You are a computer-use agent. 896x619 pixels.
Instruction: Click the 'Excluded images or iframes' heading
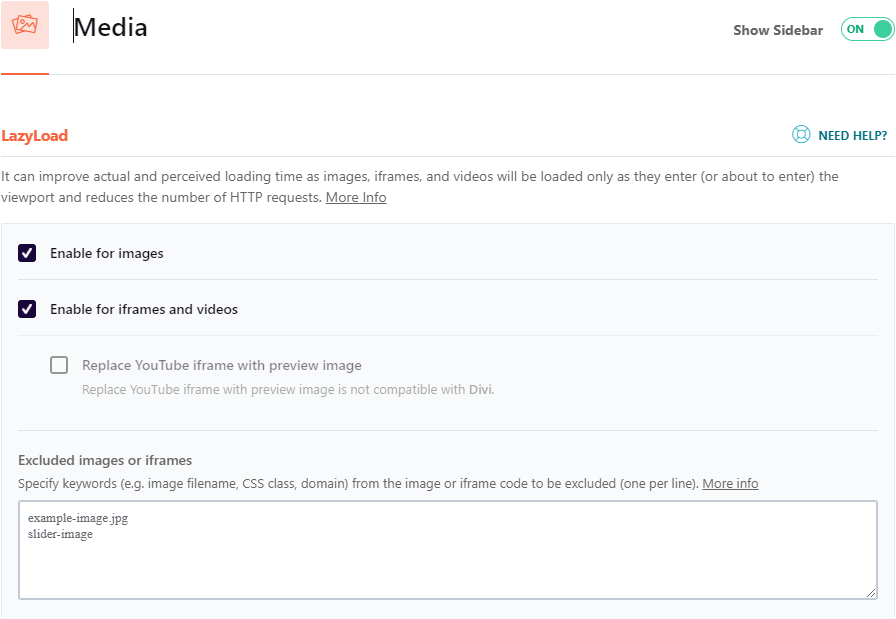click(x=105, y=460)
